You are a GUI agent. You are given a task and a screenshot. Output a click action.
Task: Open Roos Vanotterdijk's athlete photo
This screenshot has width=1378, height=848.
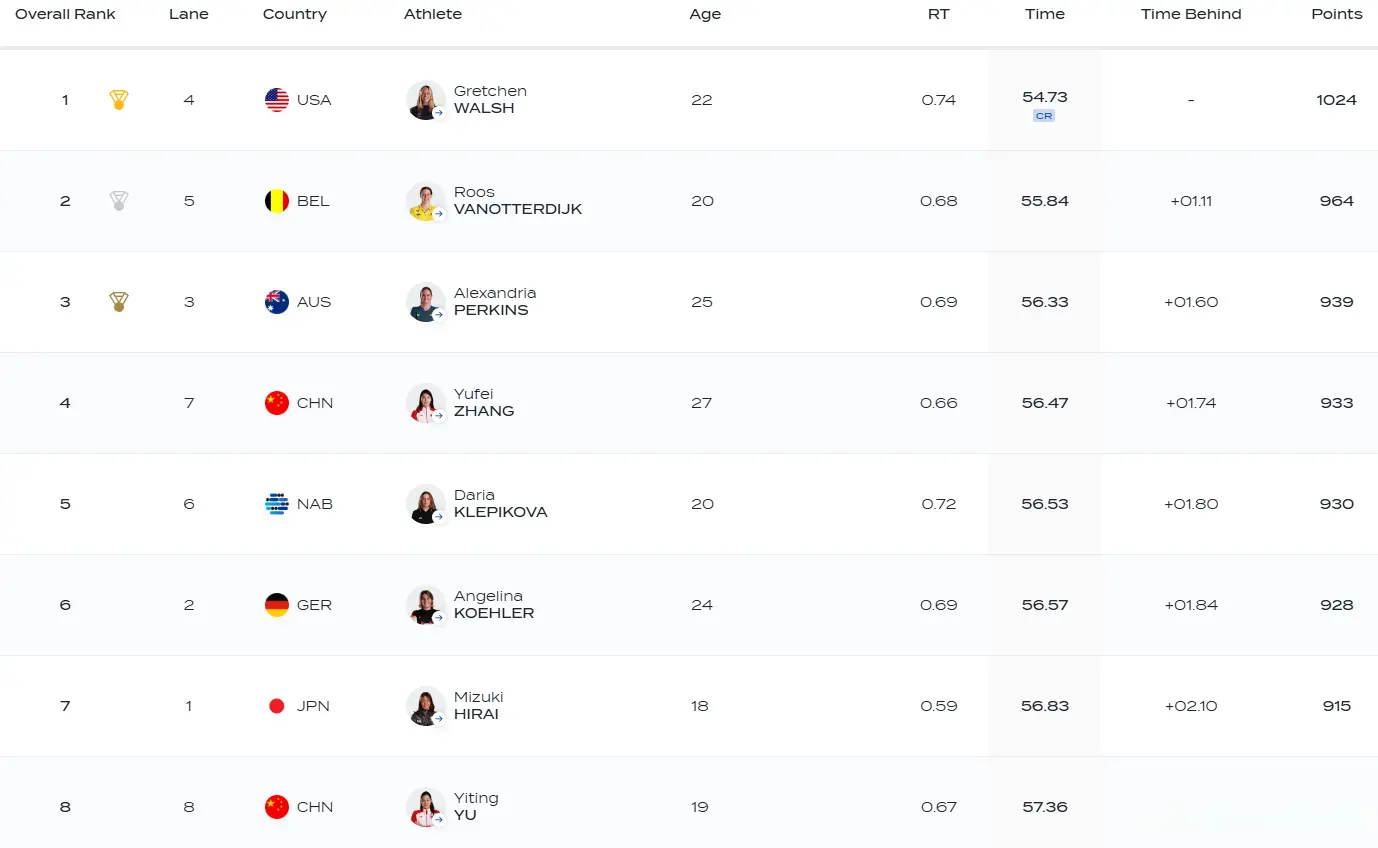[x=426, y=201]
